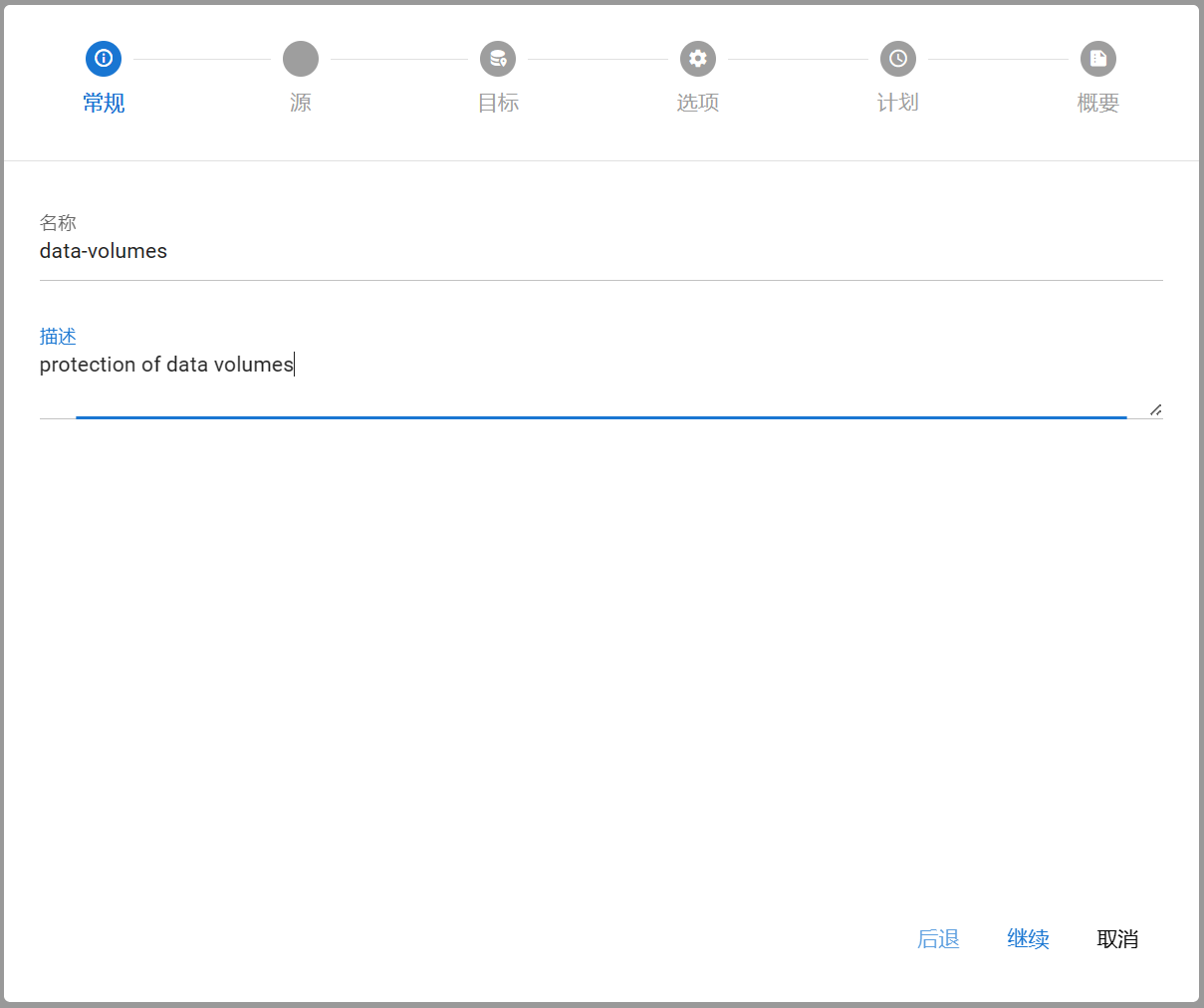Screen dimensions: 1204x1008
Task: Cancel the wizard with 取消
Action: coord(1117,939)
